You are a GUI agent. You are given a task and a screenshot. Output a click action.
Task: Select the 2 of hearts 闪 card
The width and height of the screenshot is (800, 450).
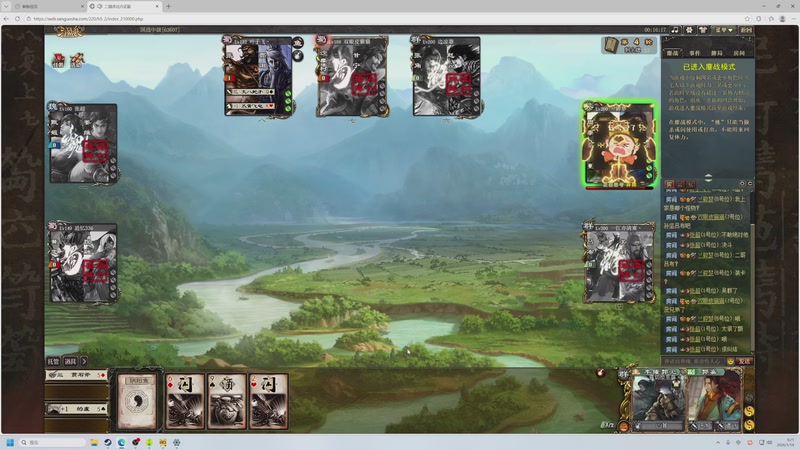(268, 401)
